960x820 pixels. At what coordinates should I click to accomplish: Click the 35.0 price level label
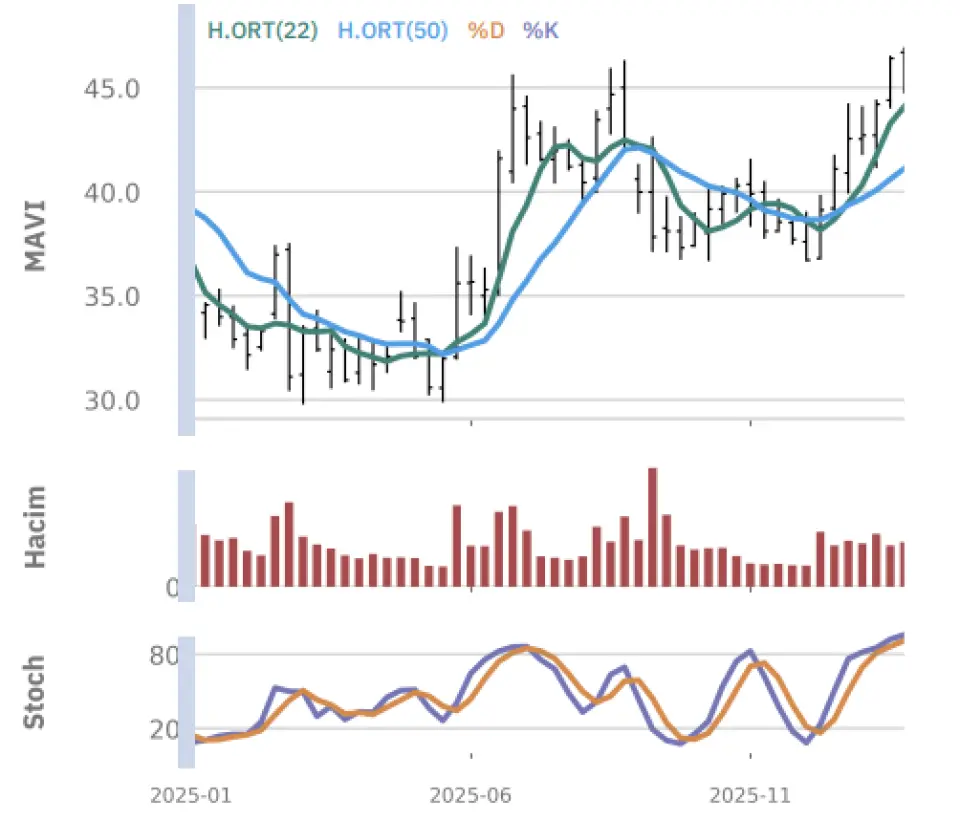point(110,297)
